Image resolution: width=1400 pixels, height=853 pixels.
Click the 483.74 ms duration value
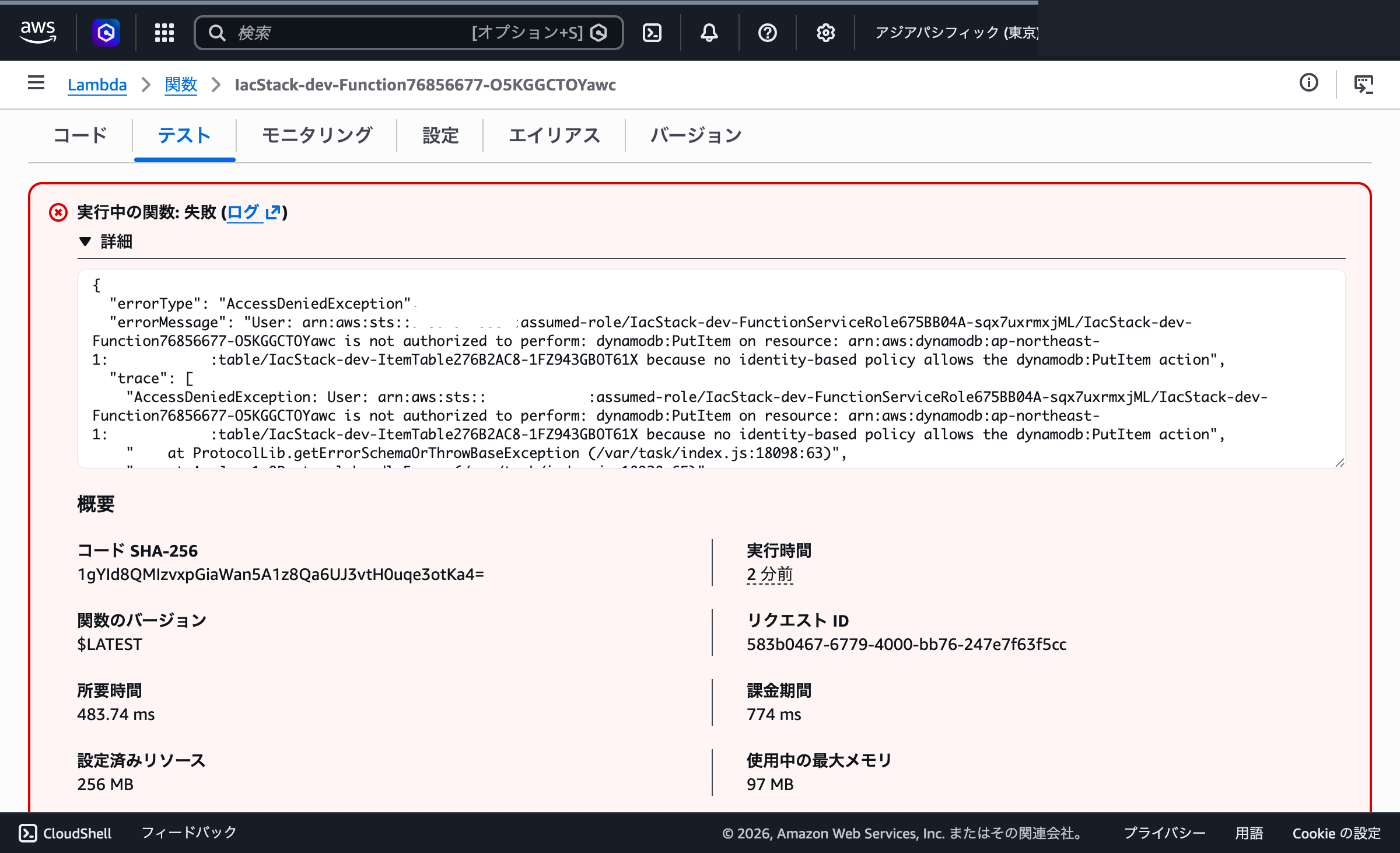[116, 714]
